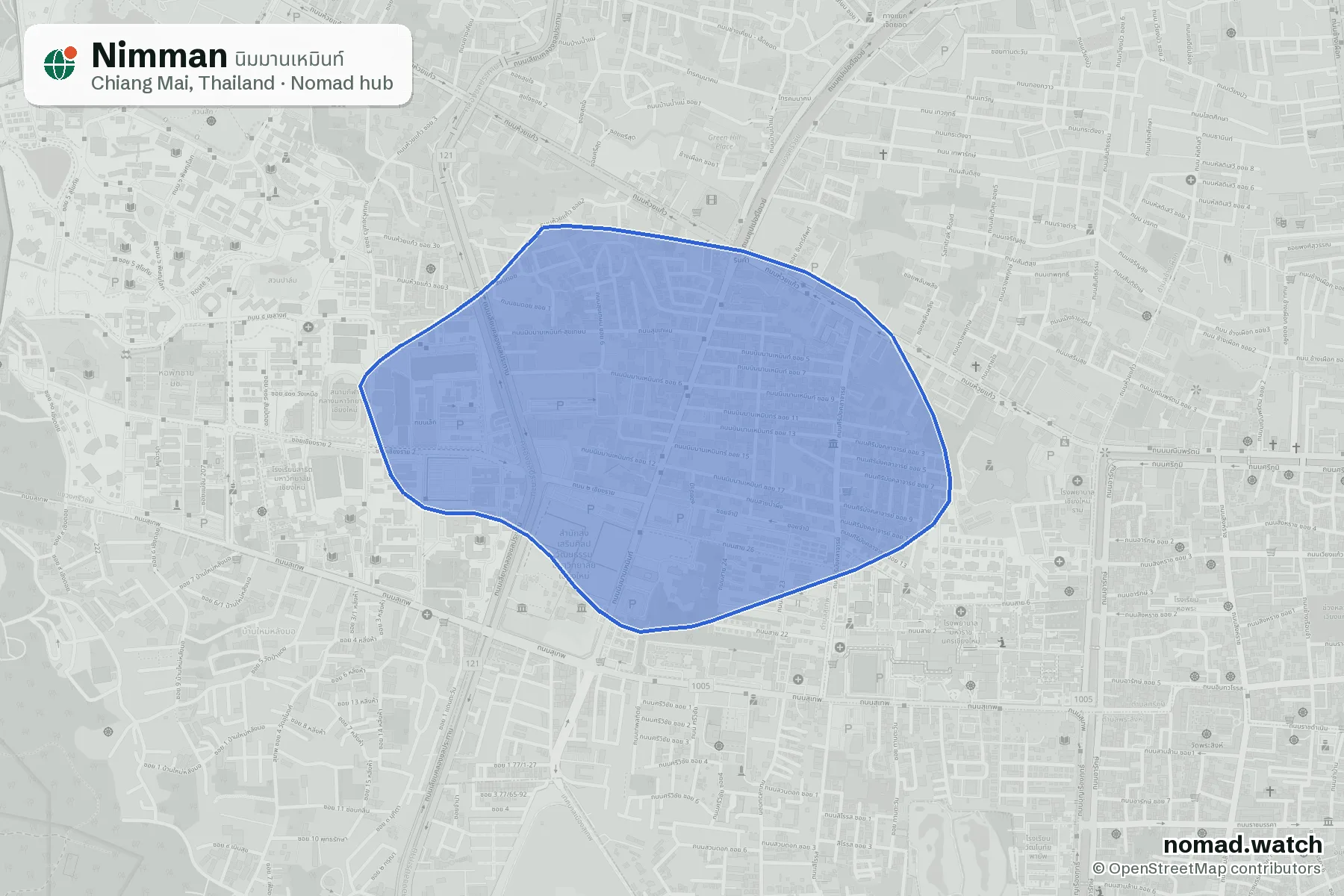The image size is (1344, 896).
Task: Click the ถนนนิมมานเหมินท์ ซอย 17 label
Action: 749,484
